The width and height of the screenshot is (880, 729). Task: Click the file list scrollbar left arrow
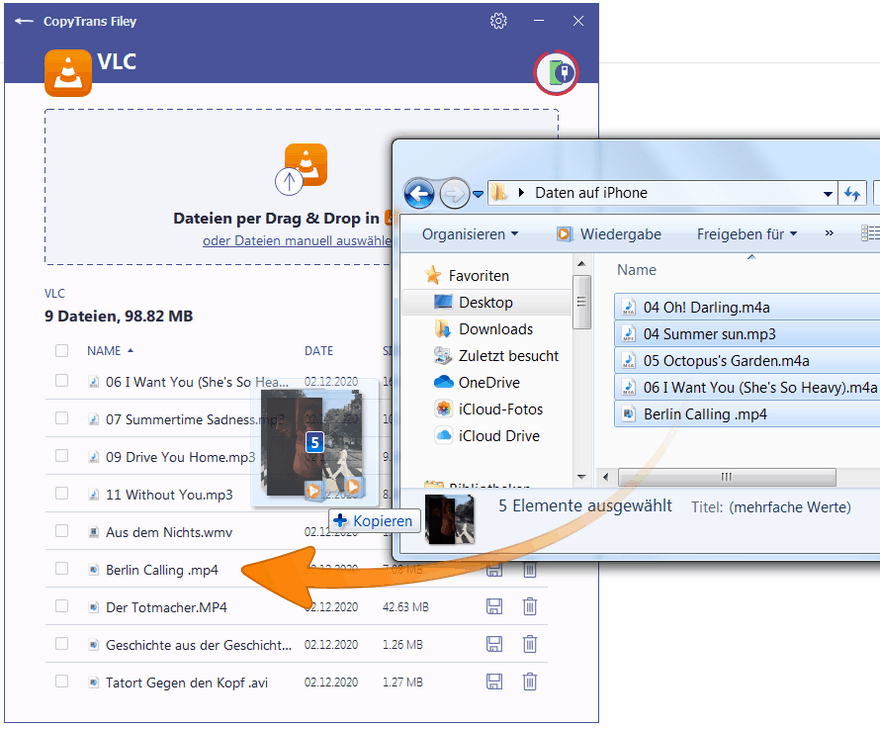point(605,477)
